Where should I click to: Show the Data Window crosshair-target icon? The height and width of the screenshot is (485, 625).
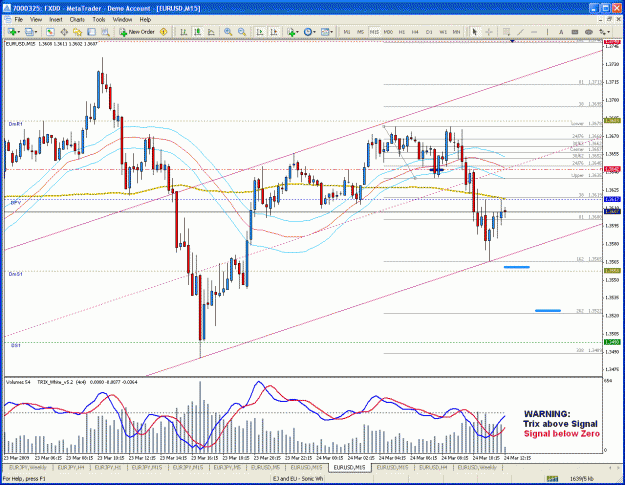[x=64, y=32]
